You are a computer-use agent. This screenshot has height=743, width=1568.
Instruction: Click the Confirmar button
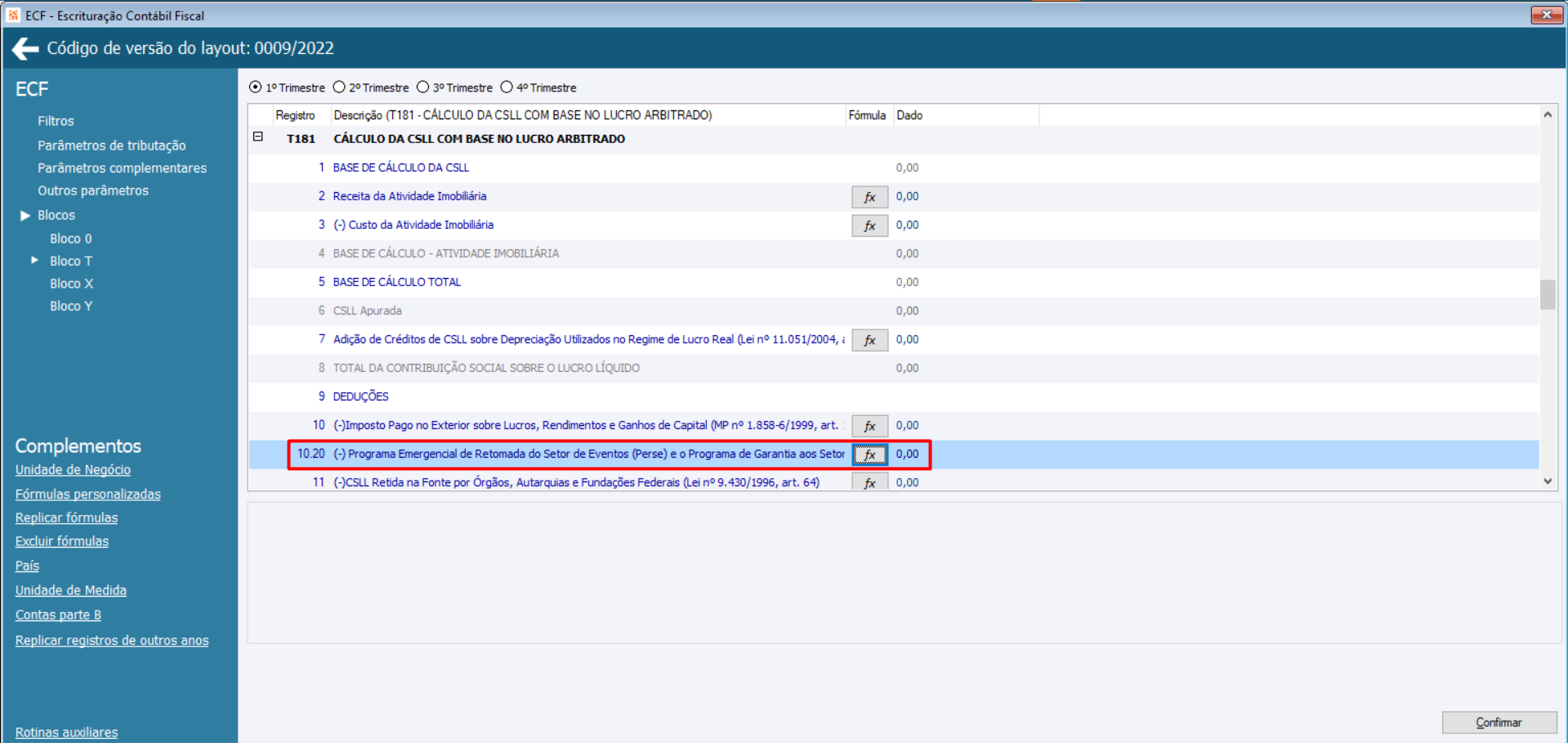[x=1499, y=723]
